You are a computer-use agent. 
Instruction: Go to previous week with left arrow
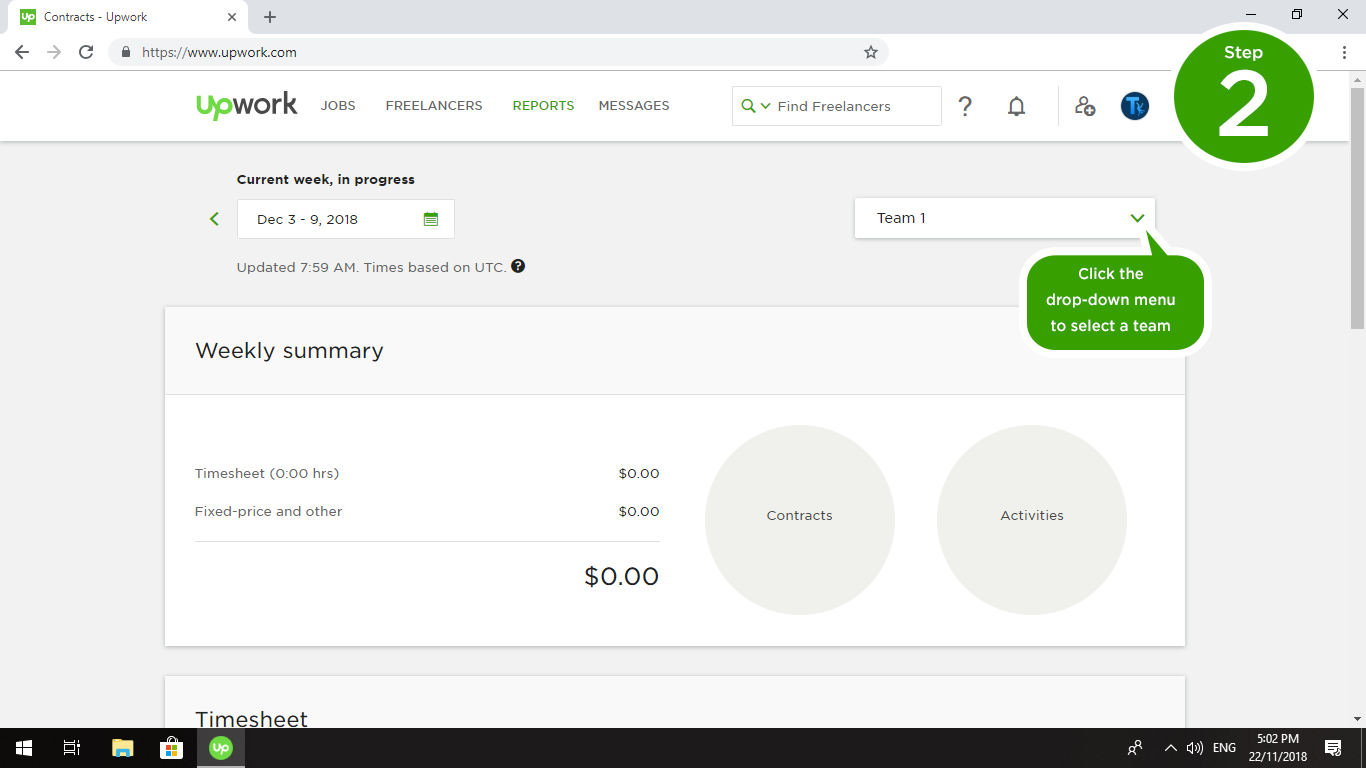[214, 219]
